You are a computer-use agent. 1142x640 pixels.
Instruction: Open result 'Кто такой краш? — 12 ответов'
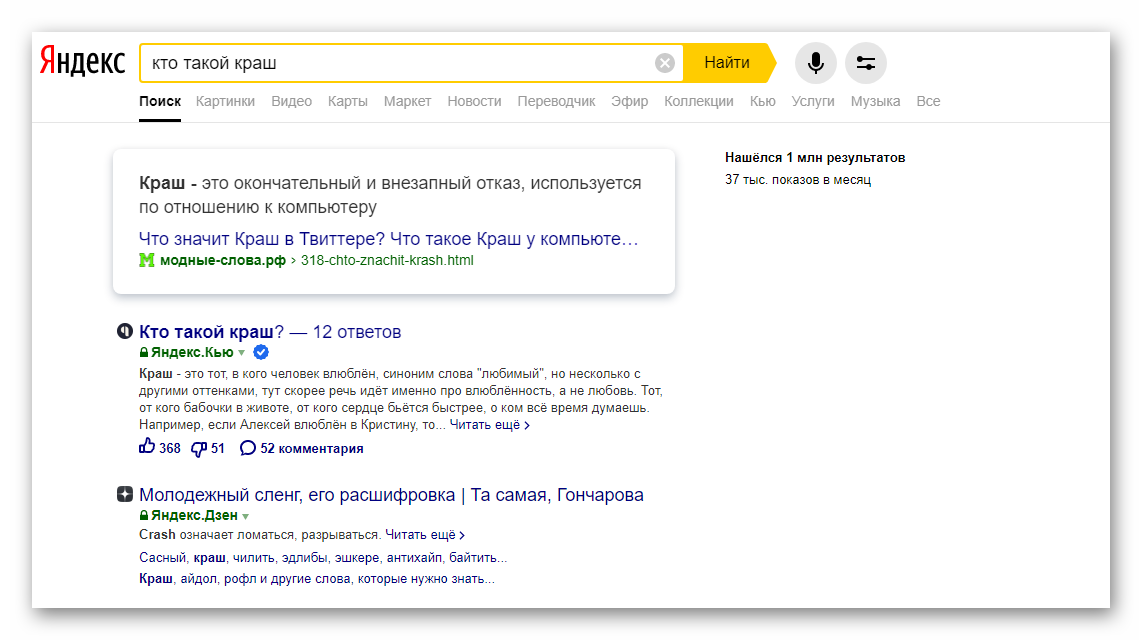pyautogui.click(x=269, y=332)
